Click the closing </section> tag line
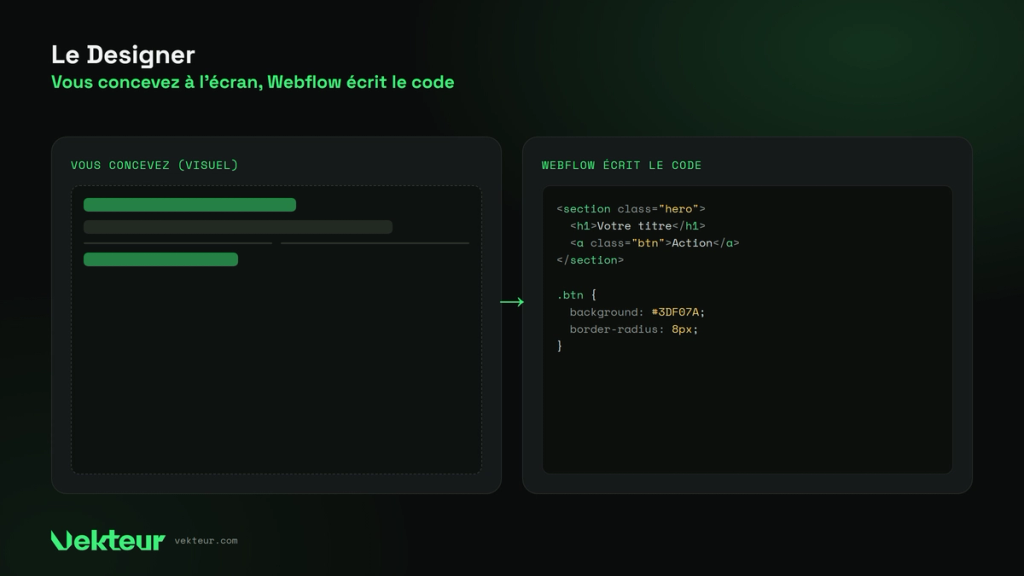 pyautogui.click(x=590, y=260)
